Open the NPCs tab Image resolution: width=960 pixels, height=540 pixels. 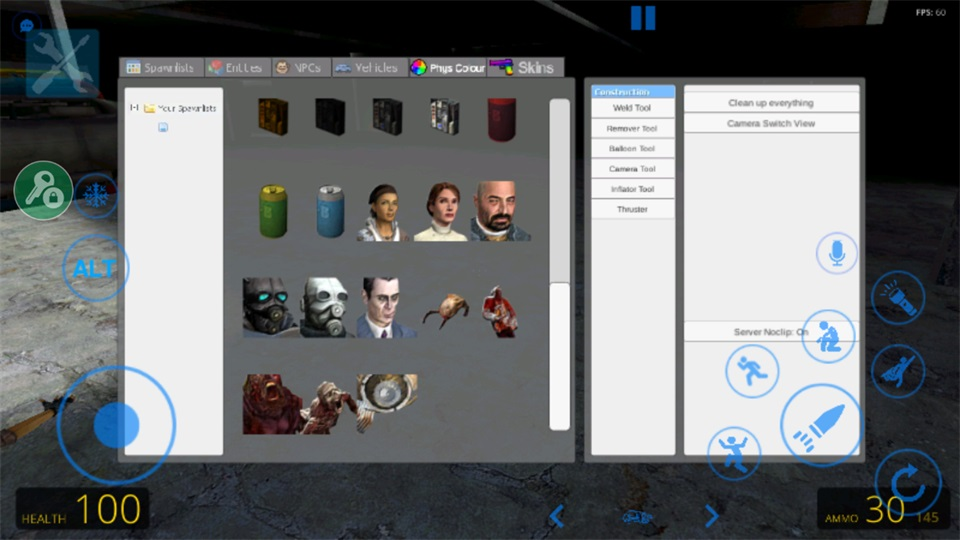[301, 67]
